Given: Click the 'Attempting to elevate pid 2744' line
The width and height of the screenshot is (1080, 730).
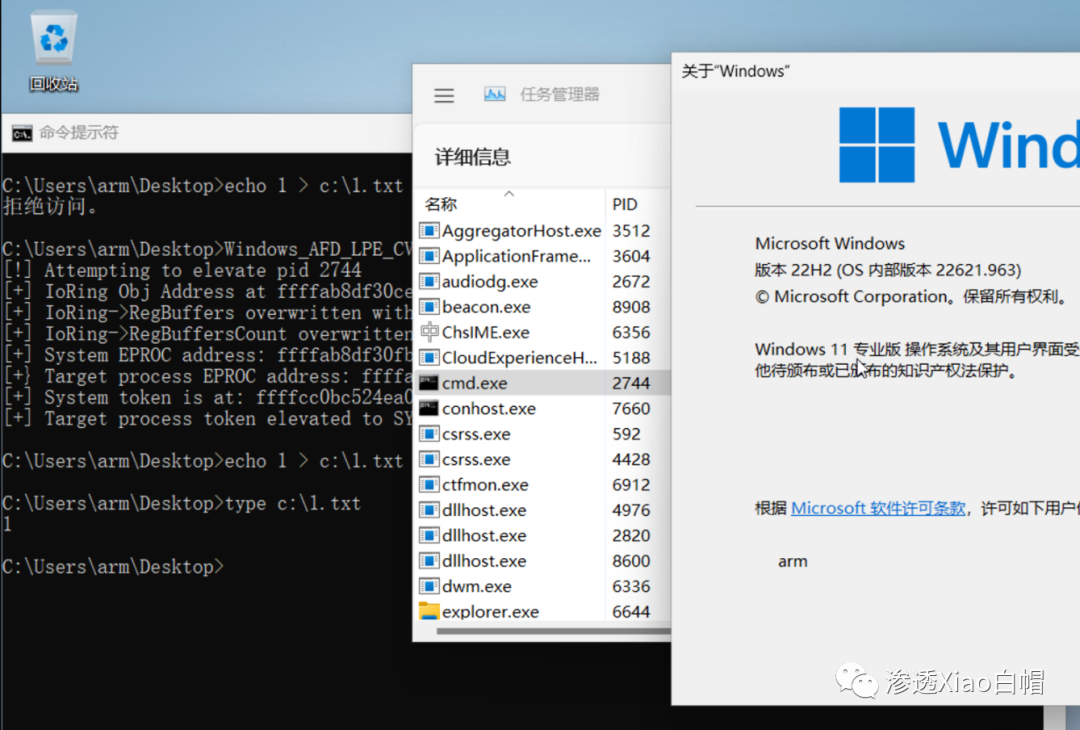Looking at the screenshot, I should [x=182, y=271].
